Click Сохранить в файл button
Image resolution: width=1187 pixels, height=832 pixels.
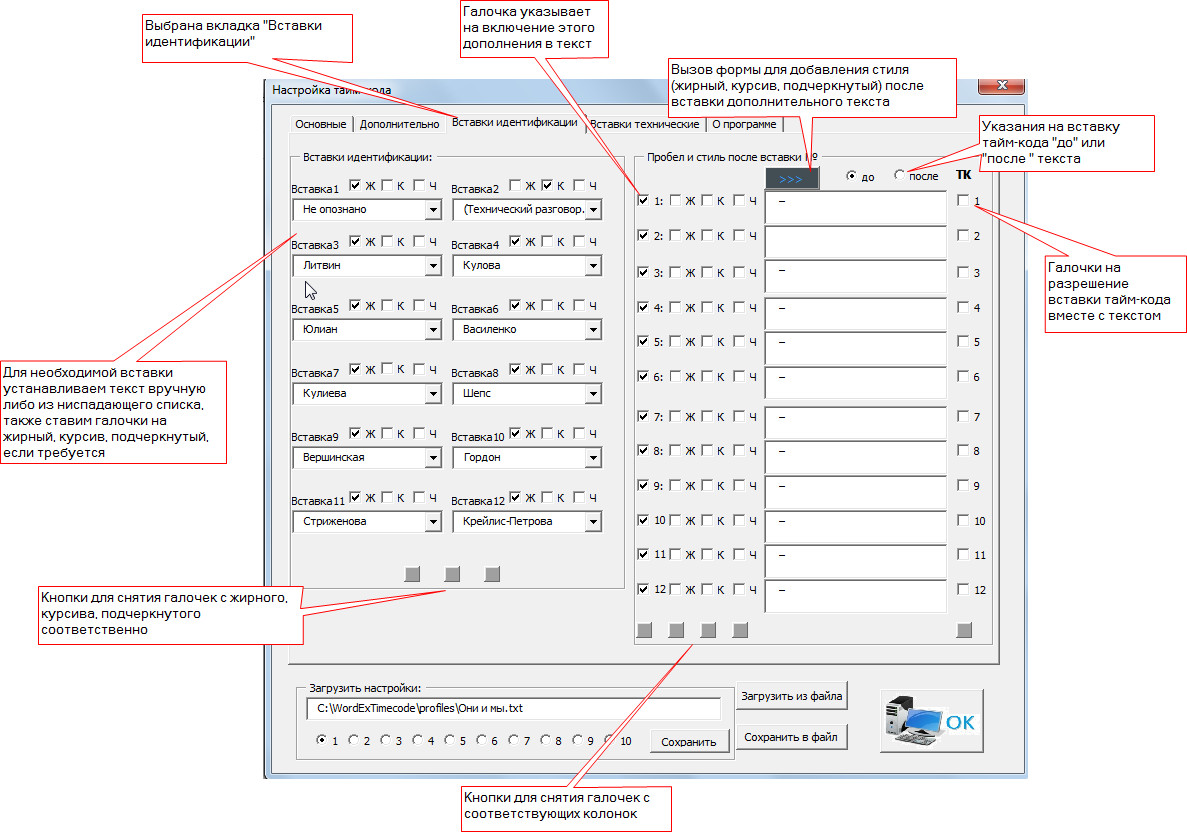(791, 737)
